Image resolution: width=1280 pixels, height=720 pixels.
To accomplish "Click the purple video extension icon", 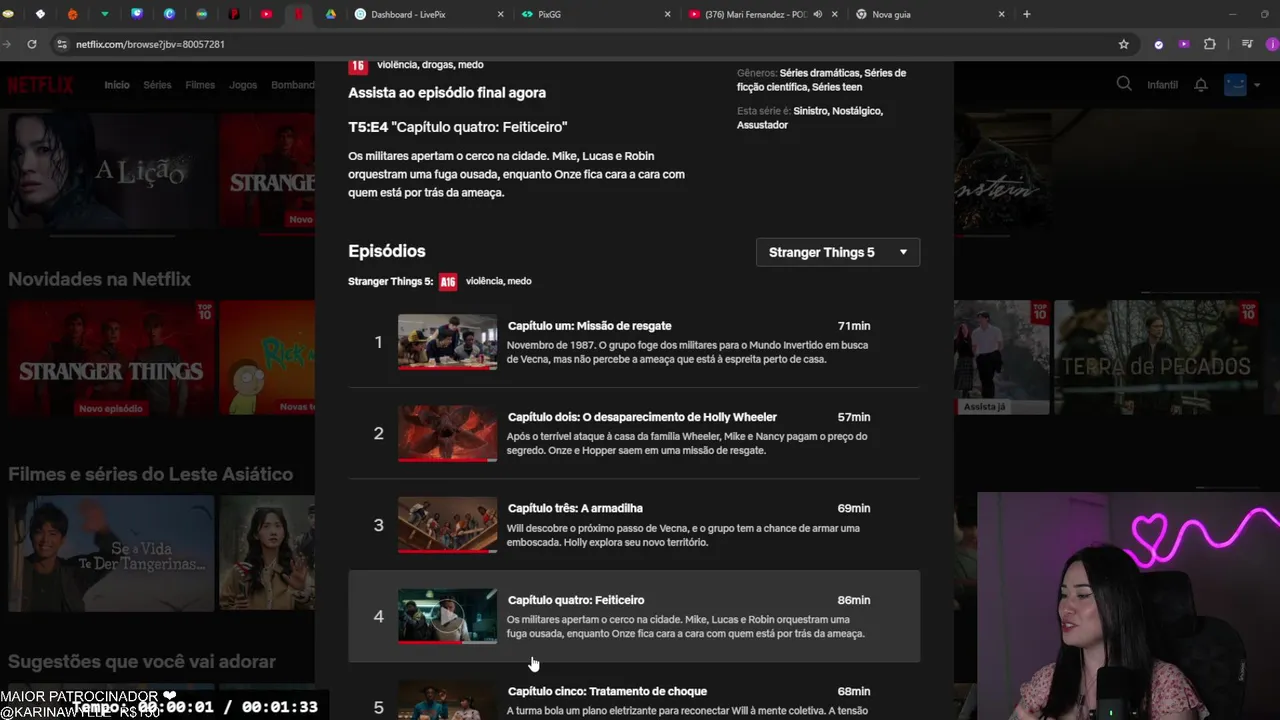I will (1184, 44).
